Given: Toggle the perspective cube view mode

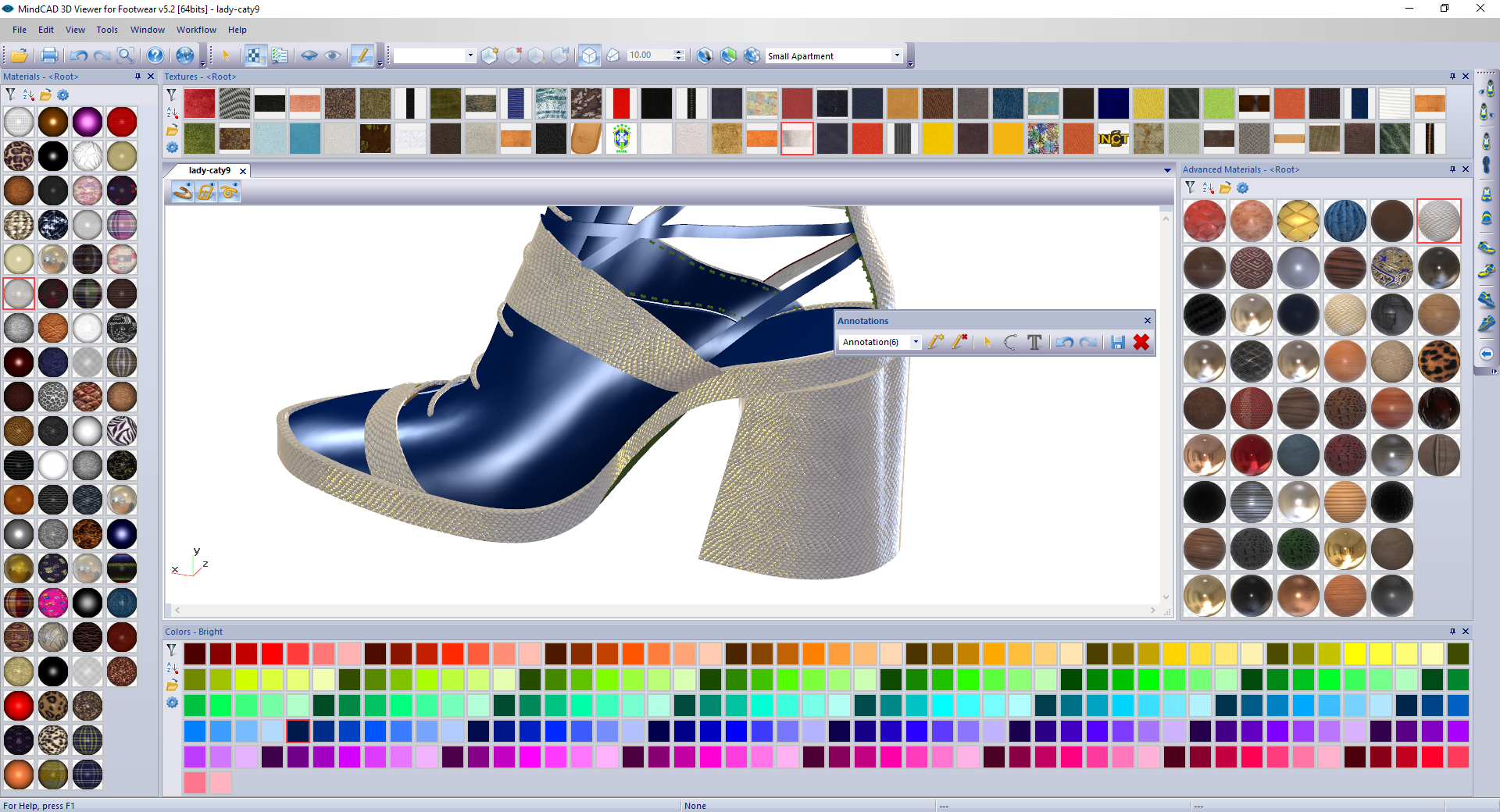Looking at the screenshot, I should pyautogui.click(x=589, y=55).
